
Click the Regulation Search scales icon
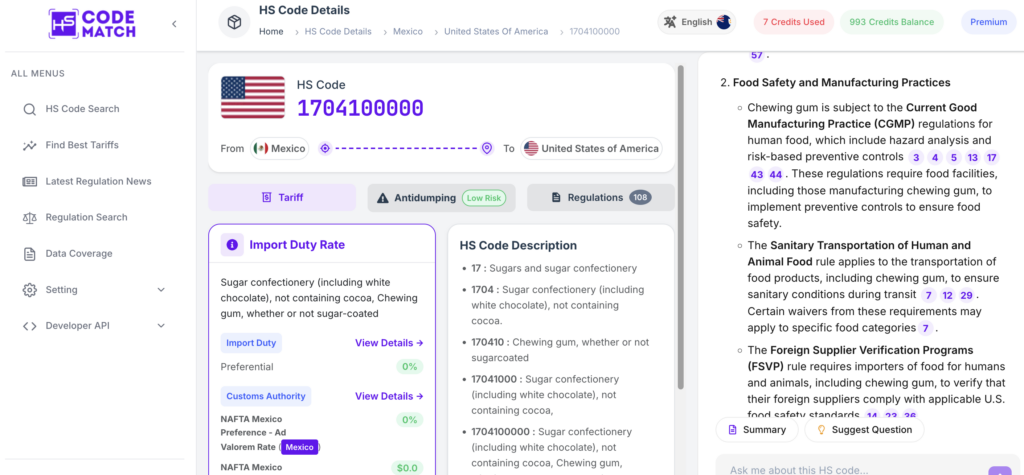click(29, 218)
